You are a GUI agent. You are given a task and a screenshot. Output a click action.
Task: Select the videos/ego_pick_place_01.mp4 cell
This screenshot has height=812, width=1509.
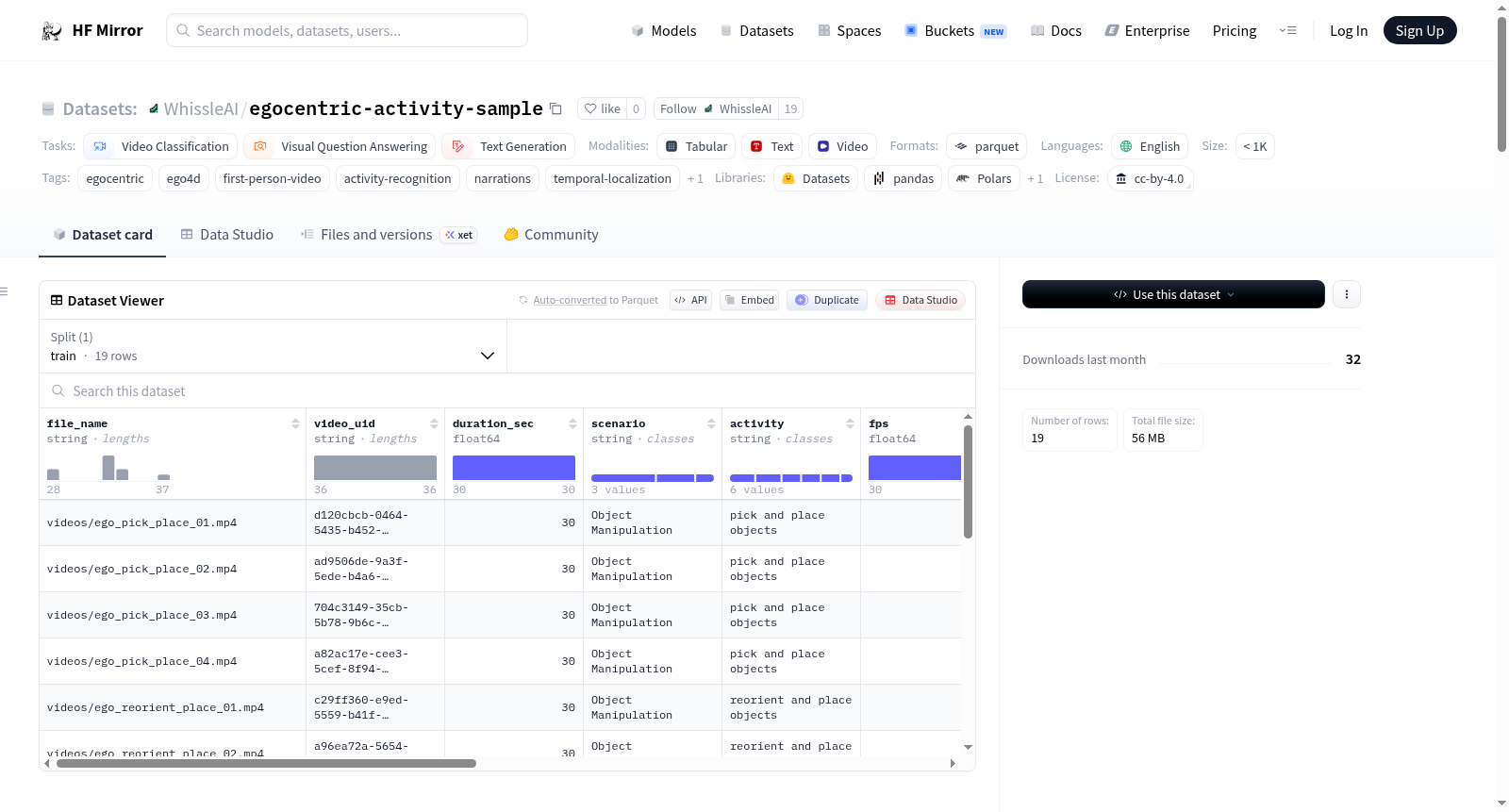pos(173,522)
